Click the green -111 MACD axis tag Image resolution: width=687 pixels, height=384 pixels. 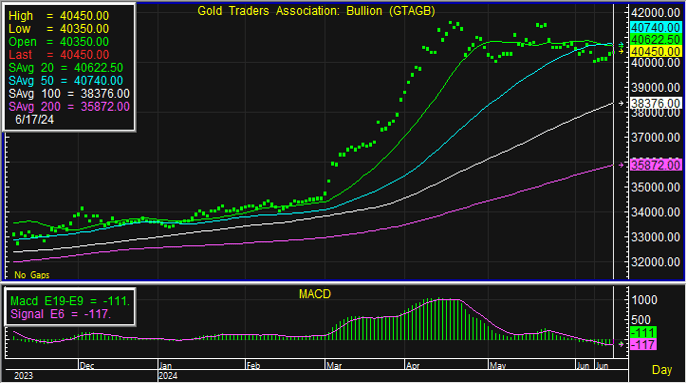[643, 333]
